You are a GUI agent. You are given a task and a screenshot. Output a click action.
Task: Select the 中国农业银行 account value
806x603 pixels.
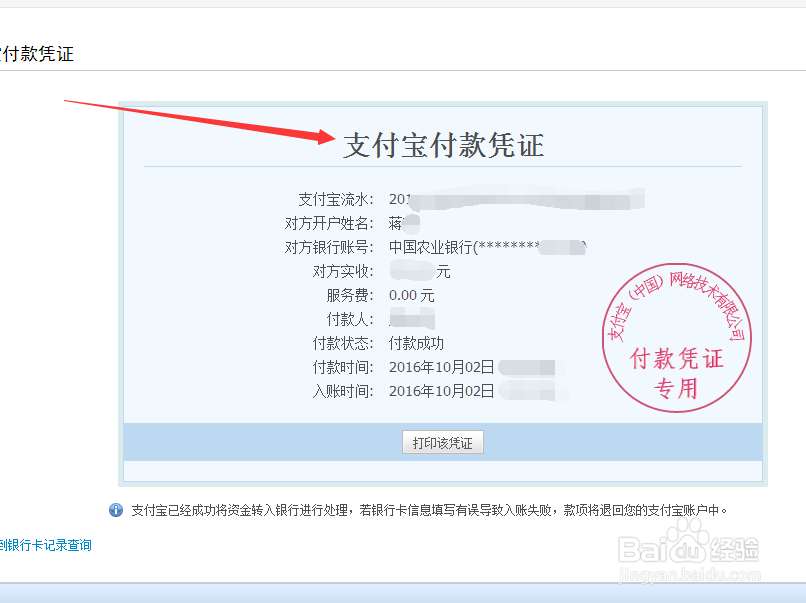pyautogui.click(x=487, y=247)
